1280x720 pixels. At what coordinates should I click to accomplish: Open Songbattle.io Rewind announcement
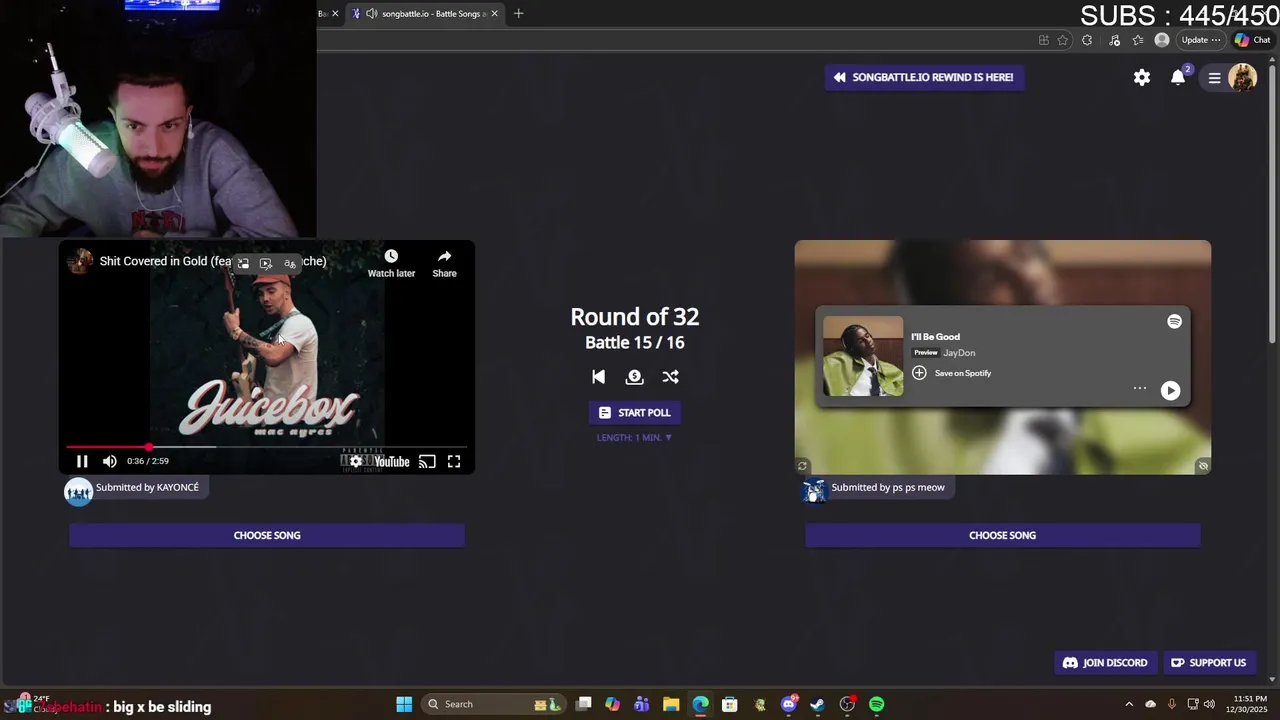point(924,77)
